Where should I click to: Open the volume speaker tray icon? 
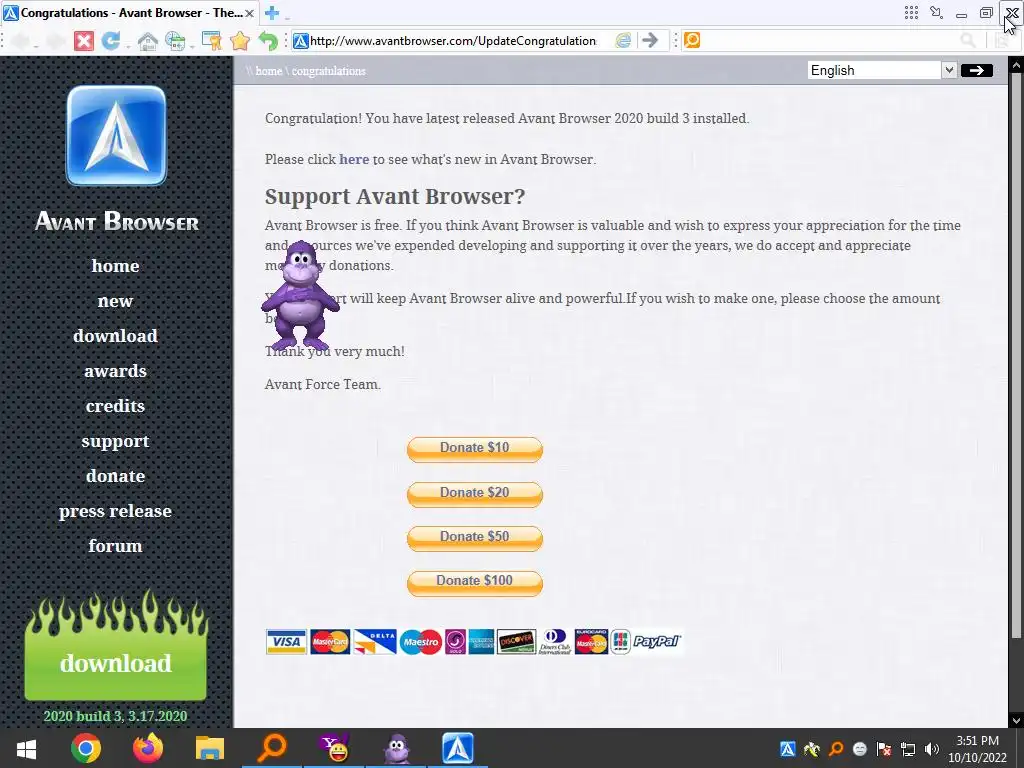pos(932,749)
